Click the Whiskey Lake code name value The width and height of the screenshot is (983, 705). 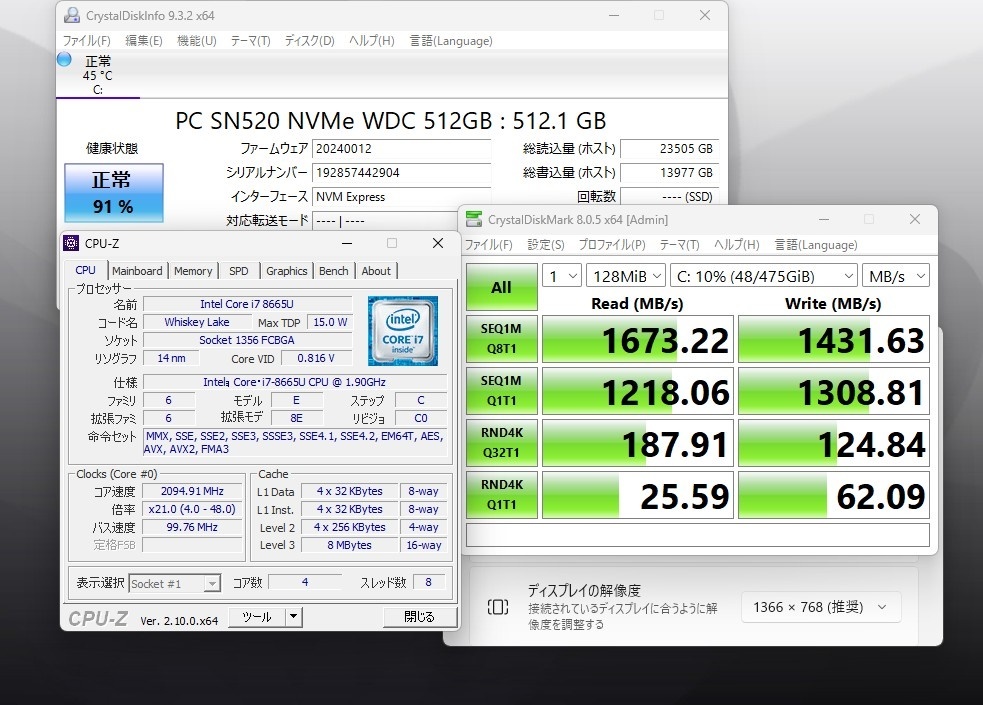point(197,322)
